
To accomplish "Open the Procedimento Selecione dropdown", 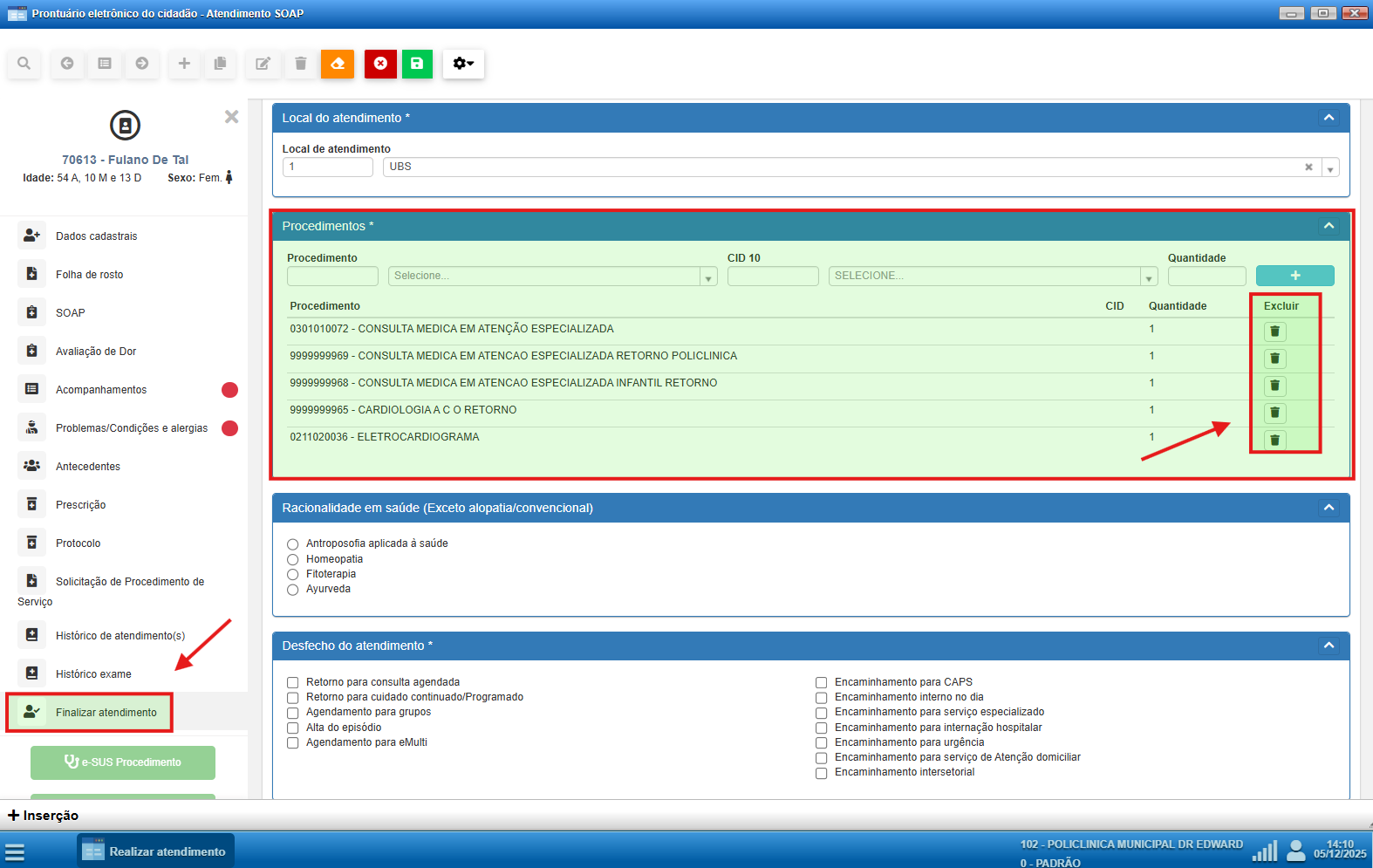I will (x=551, y=277).
